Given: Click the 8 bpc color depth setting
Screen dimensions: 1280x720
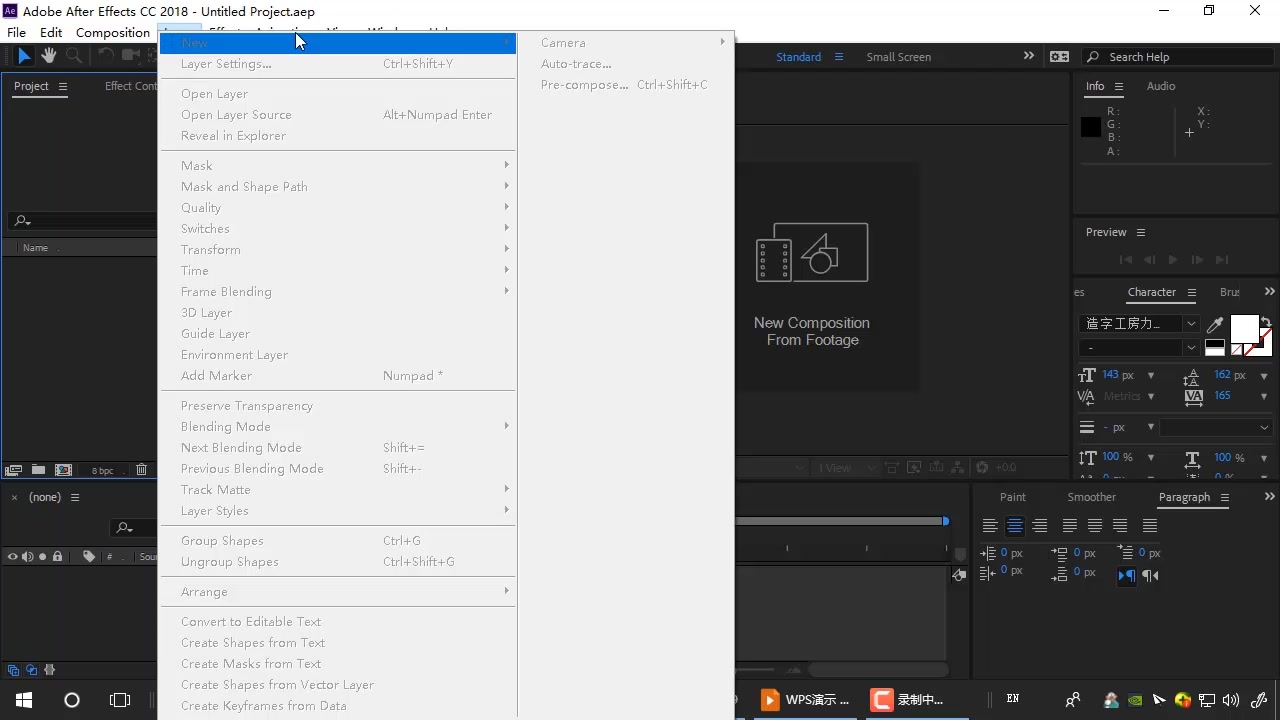Looking at the screenshot, I should point(103,470).
